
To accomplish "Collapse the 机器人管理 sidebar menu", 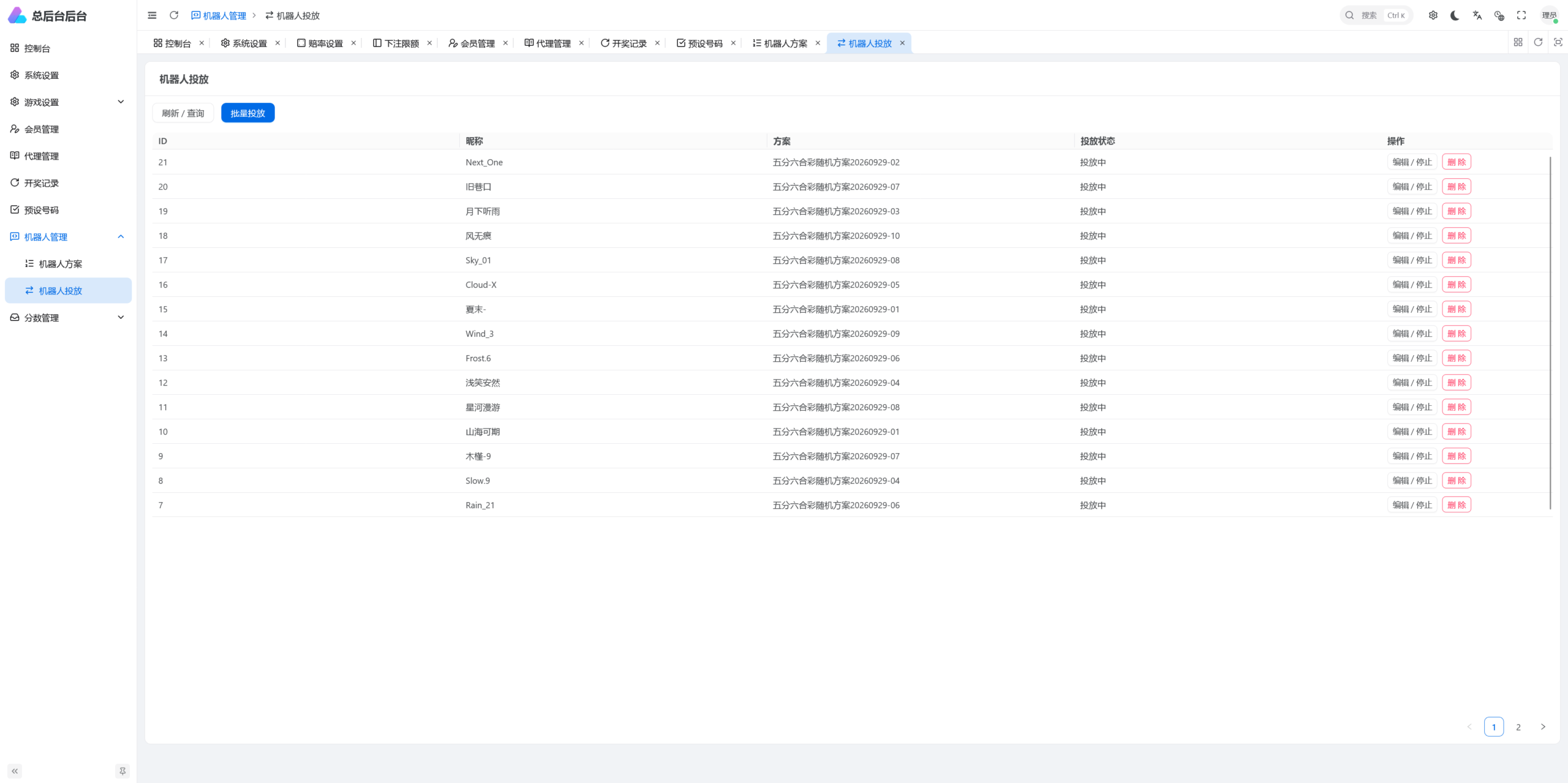I will 68,237.
